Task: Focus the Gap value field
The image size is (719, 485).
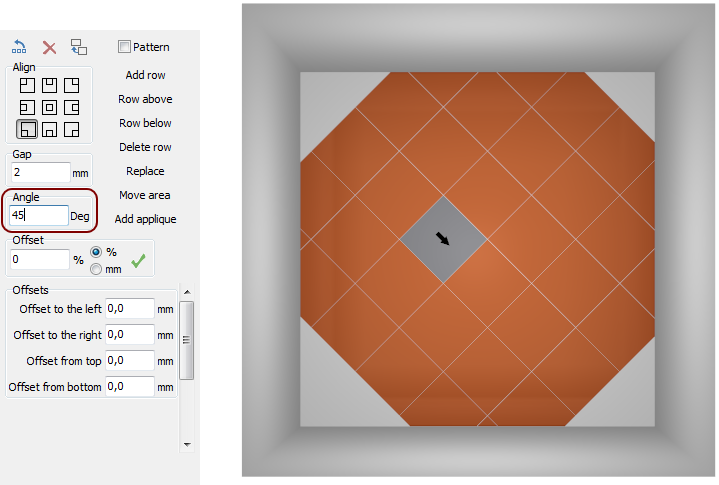Action: pyautogui.click(x=40, y=172)
